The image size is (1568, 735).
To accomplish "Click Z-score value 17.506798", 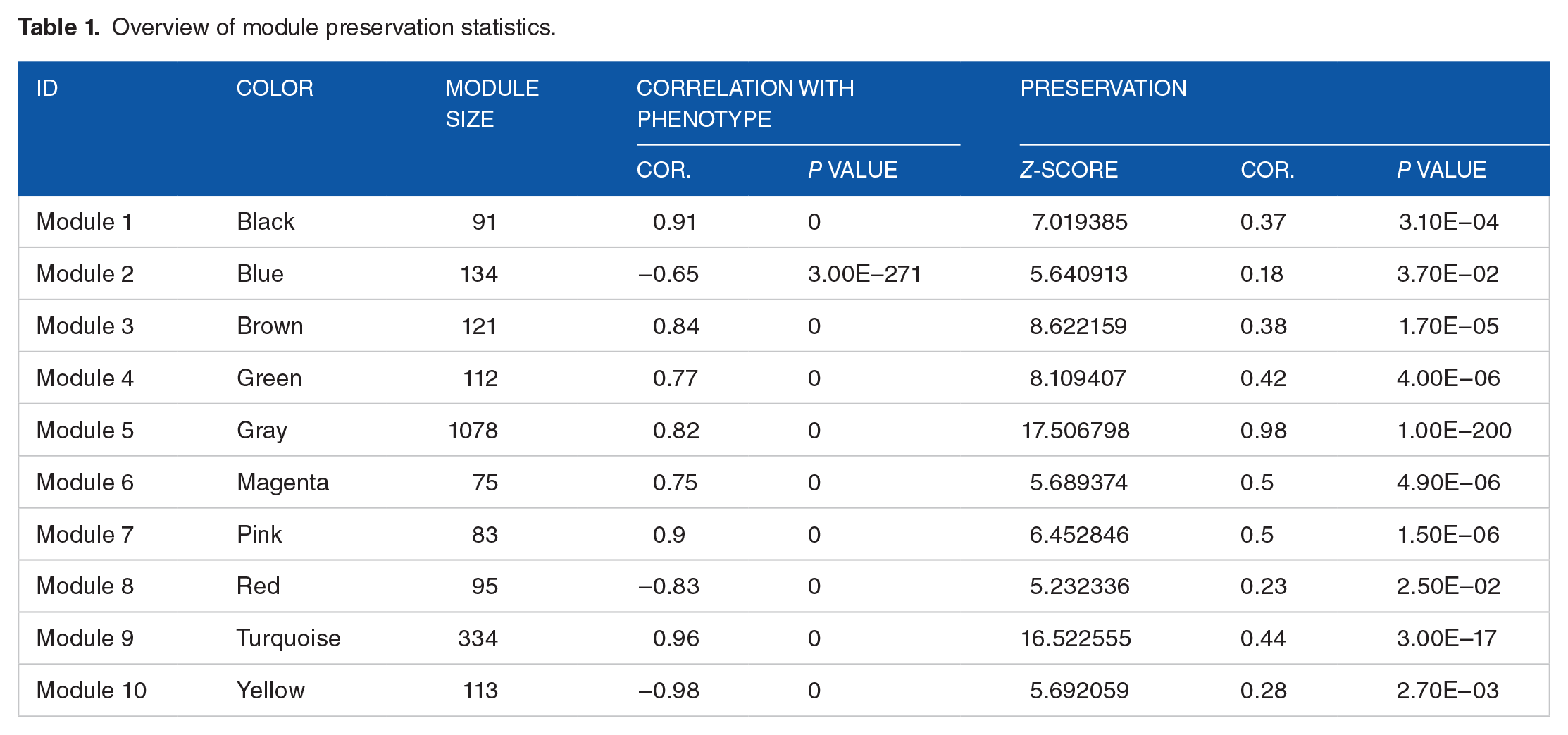I will coord(1076,431).
